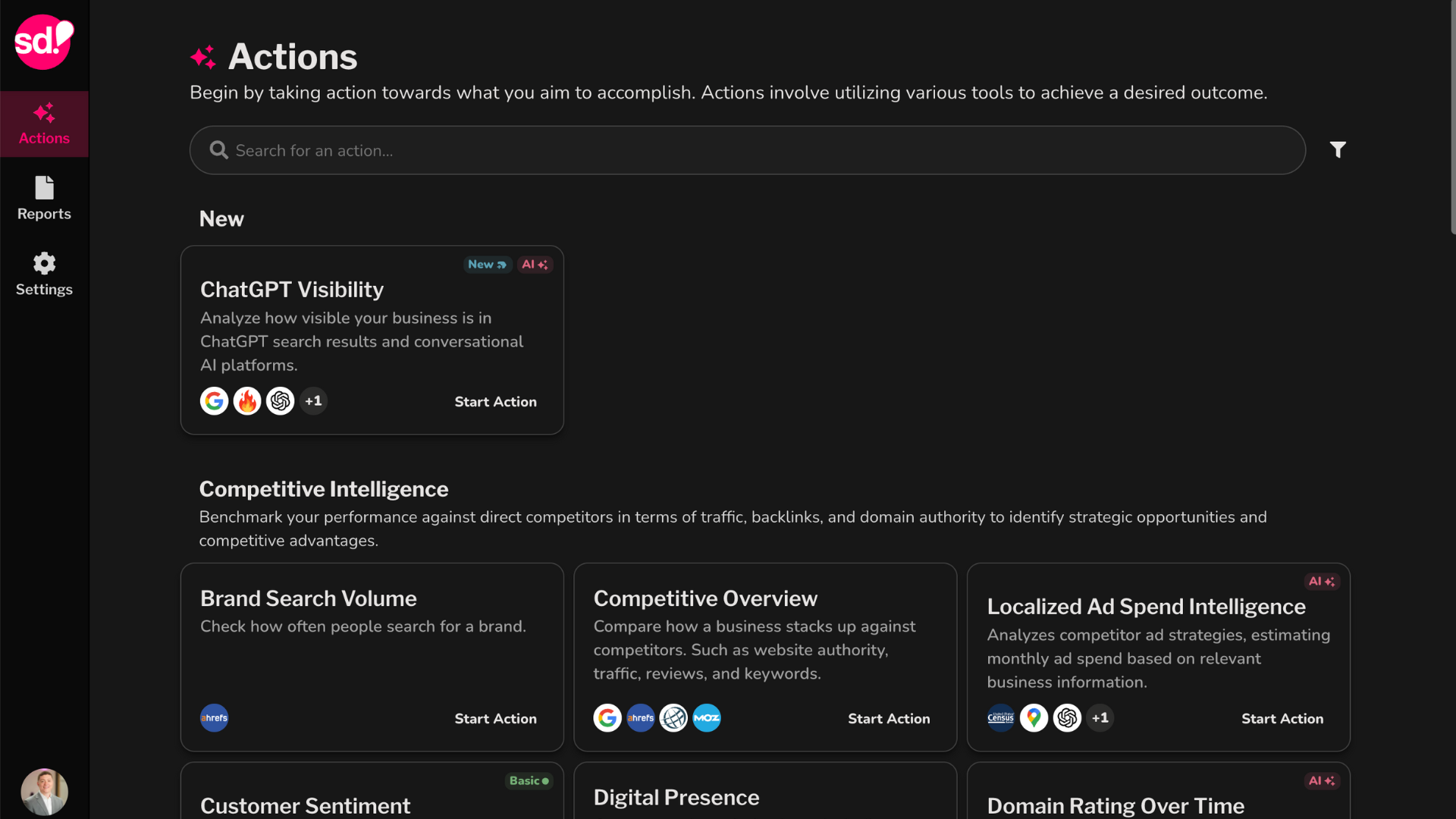
Task: Start Action for Brand Search Volume
Action: (x=495, y=719)
